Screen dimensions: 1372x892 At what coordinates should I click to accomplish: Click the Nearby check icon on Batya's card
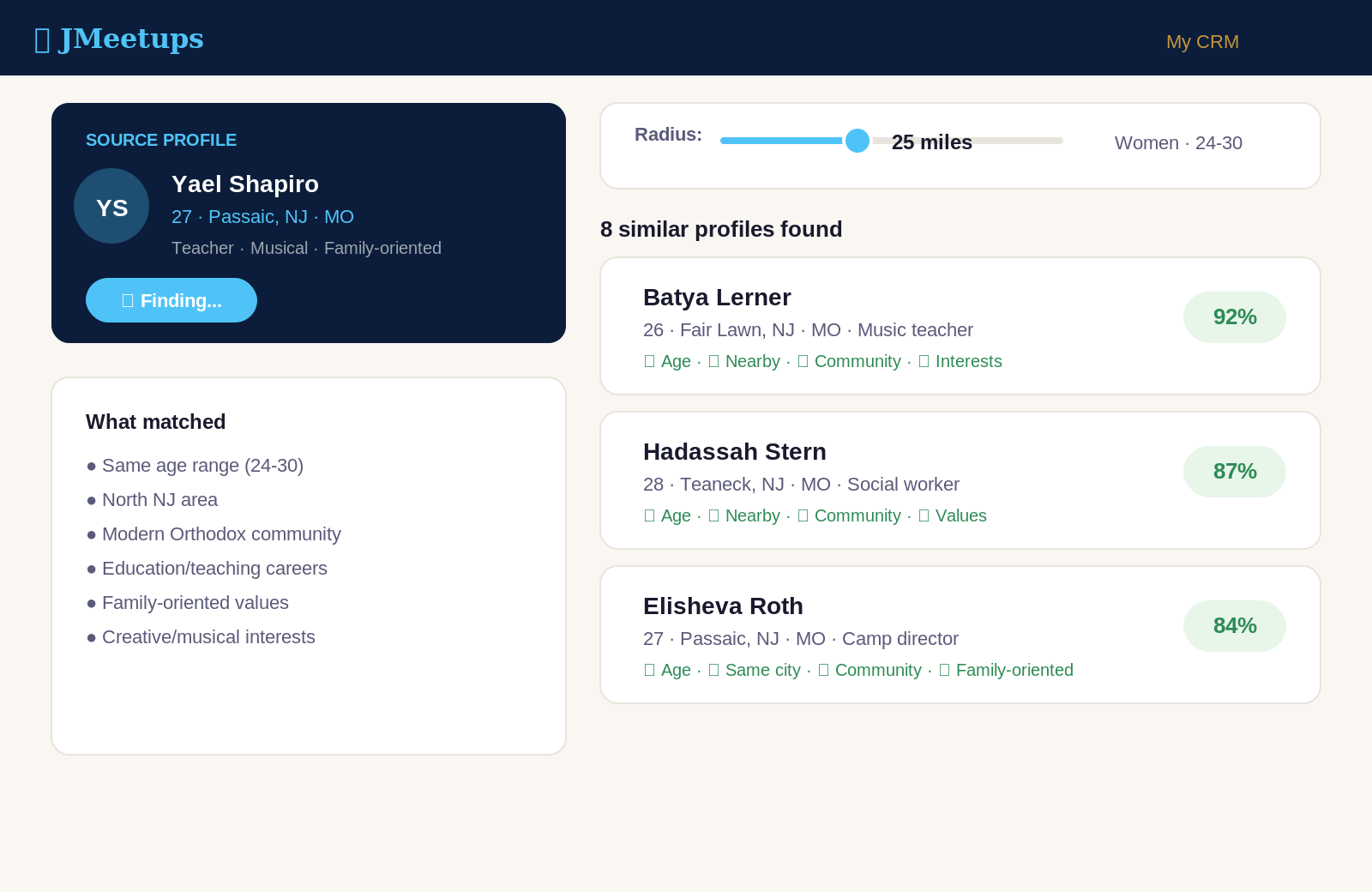[714, 361]
